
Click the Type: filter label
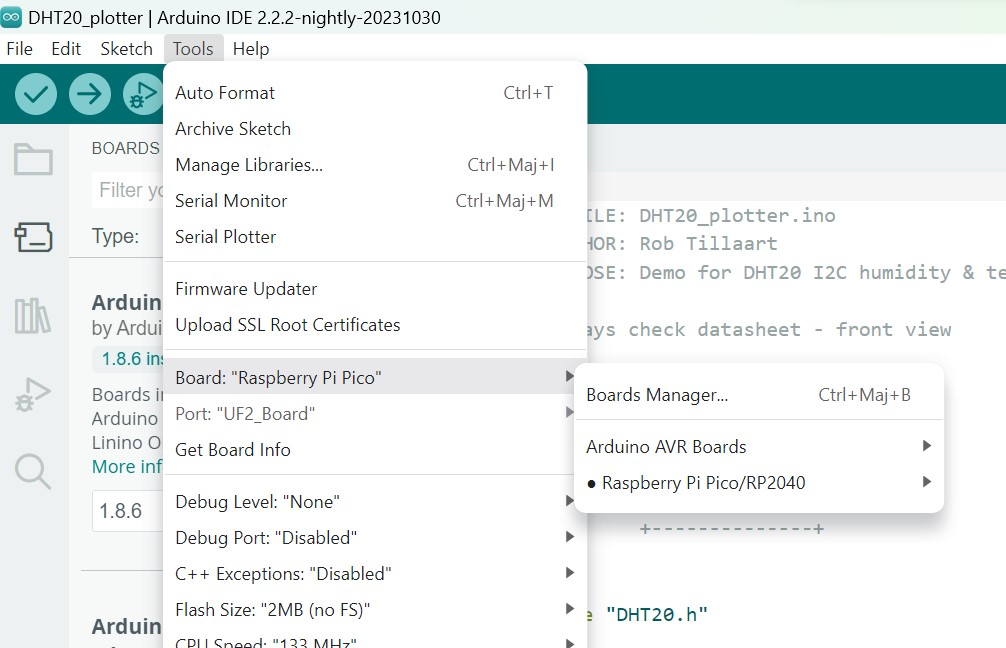[115, 236]
